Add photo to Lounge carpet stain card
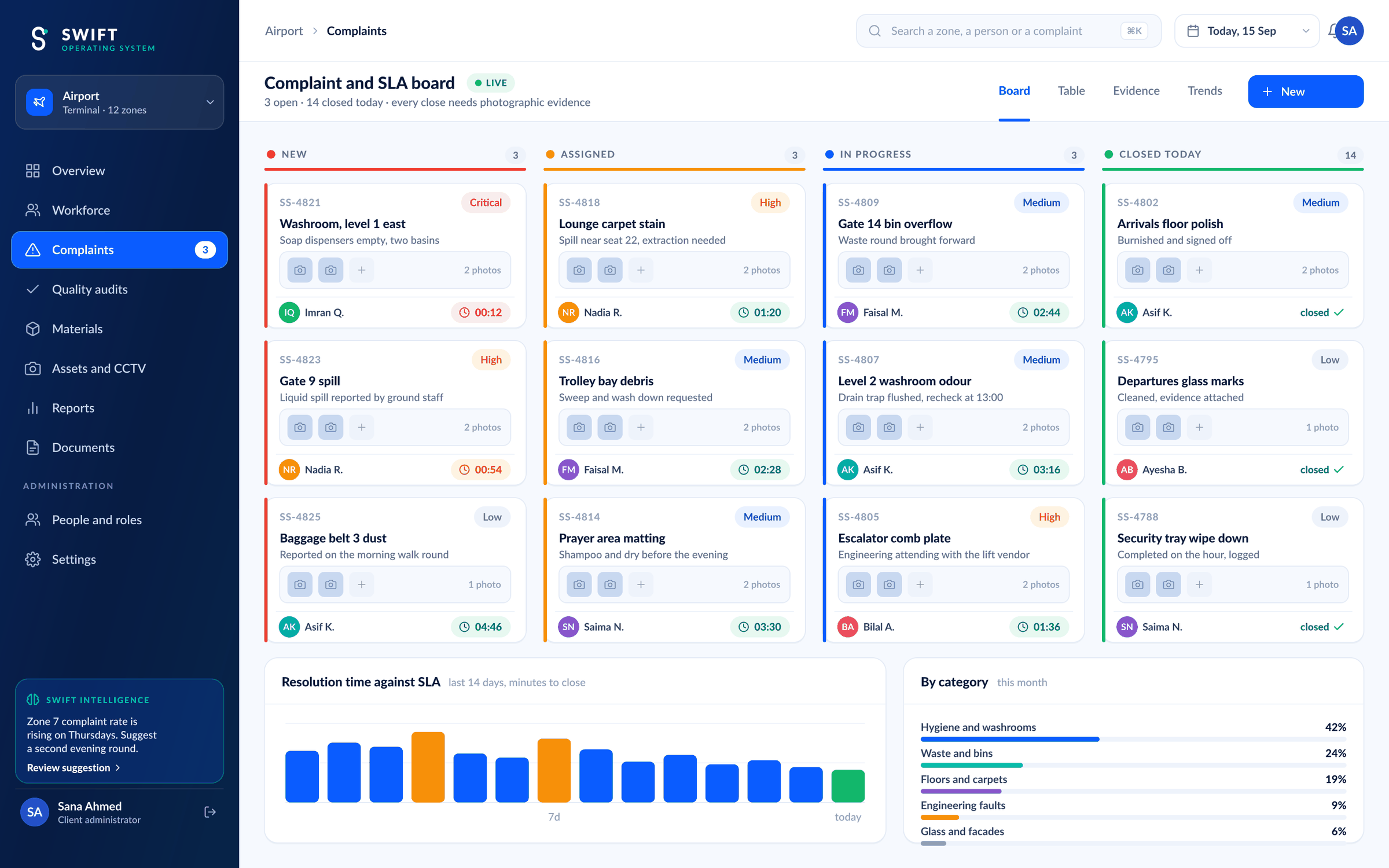The image size is (1389, 868). 641,270
